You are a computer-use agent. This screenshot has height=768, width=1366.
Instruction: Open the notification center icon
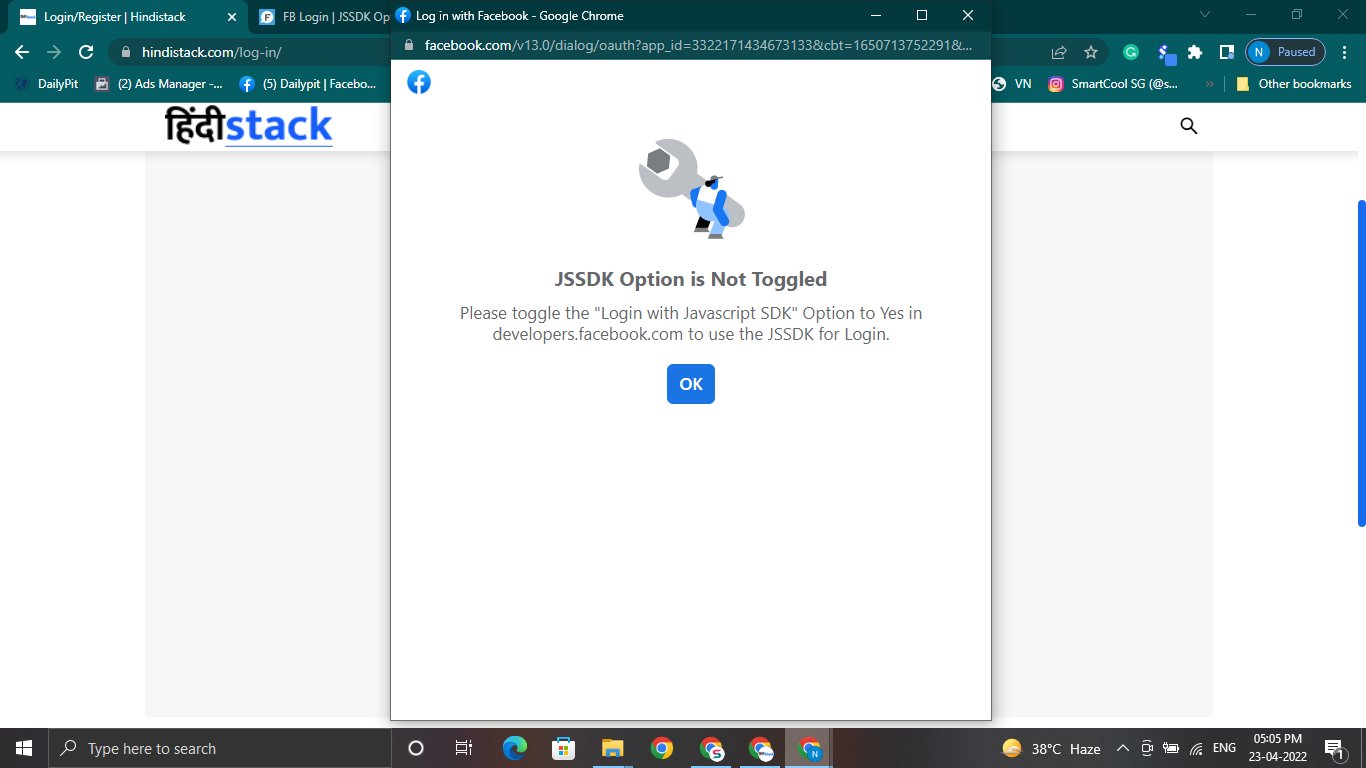click(1334, 748)
